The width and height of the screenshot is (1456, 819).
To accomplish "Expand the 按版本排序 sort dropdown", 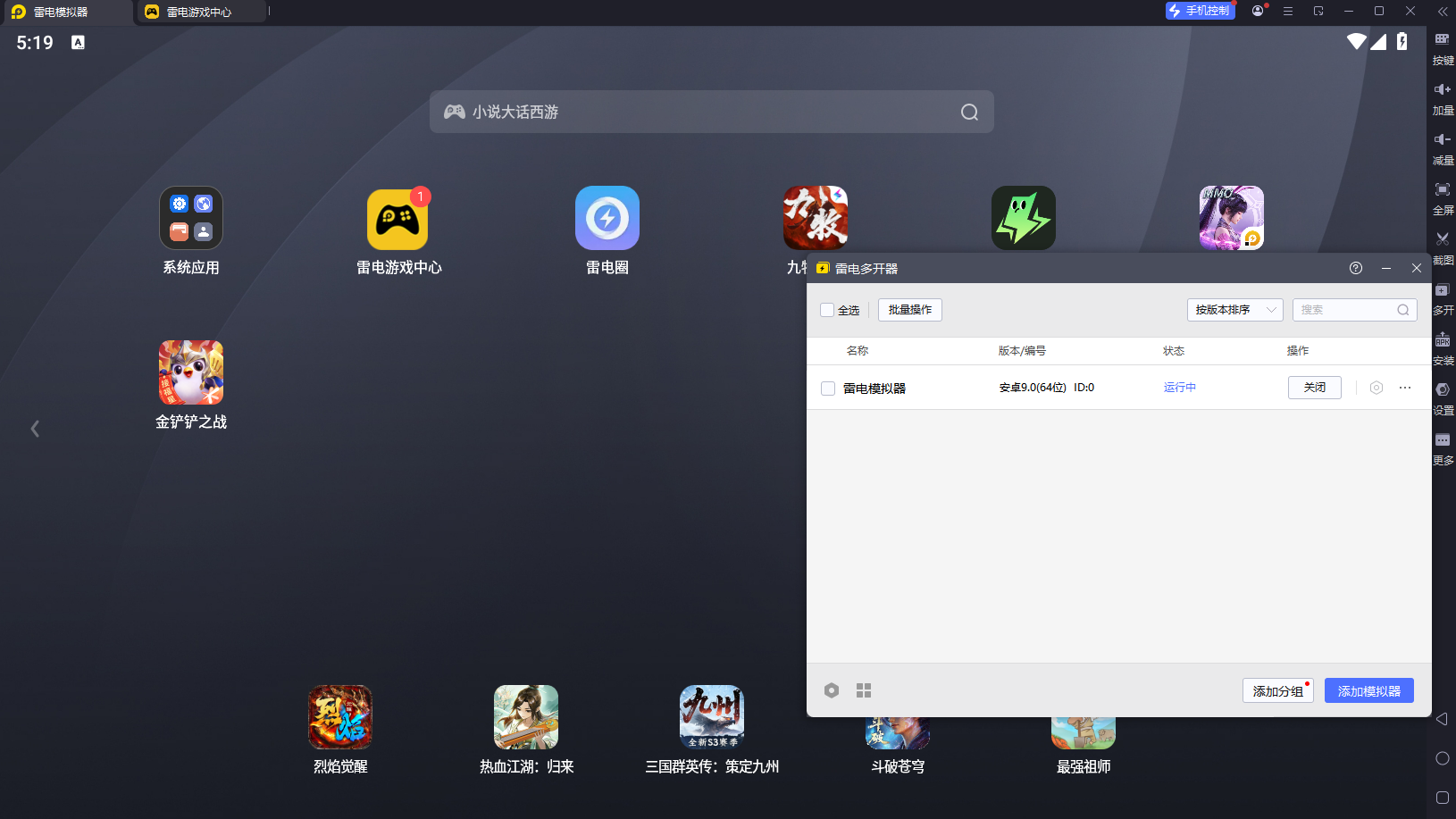I will [x=1234, y=310].
